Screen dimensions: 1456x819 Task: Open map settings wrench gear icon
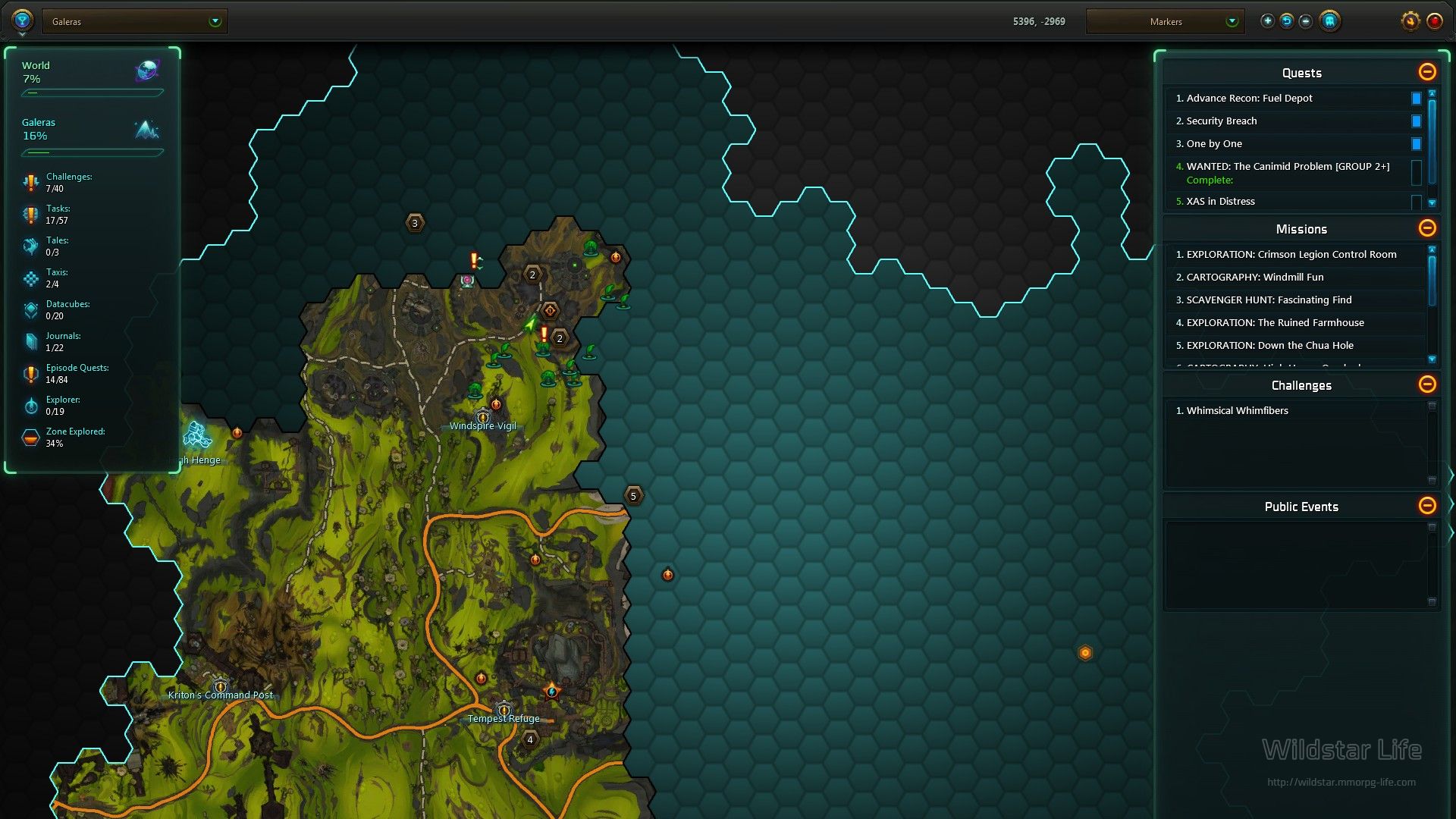1410,21
